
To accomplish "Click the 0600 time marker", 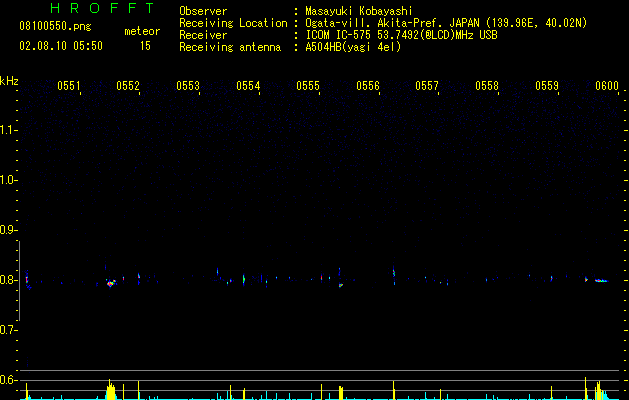I will [x=607, y=86].
